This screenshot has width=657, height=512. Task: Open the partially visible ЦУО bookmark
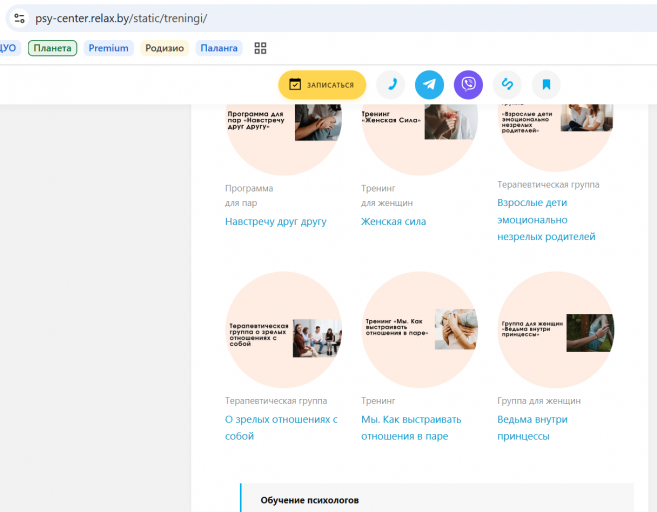tap(8, 48)
